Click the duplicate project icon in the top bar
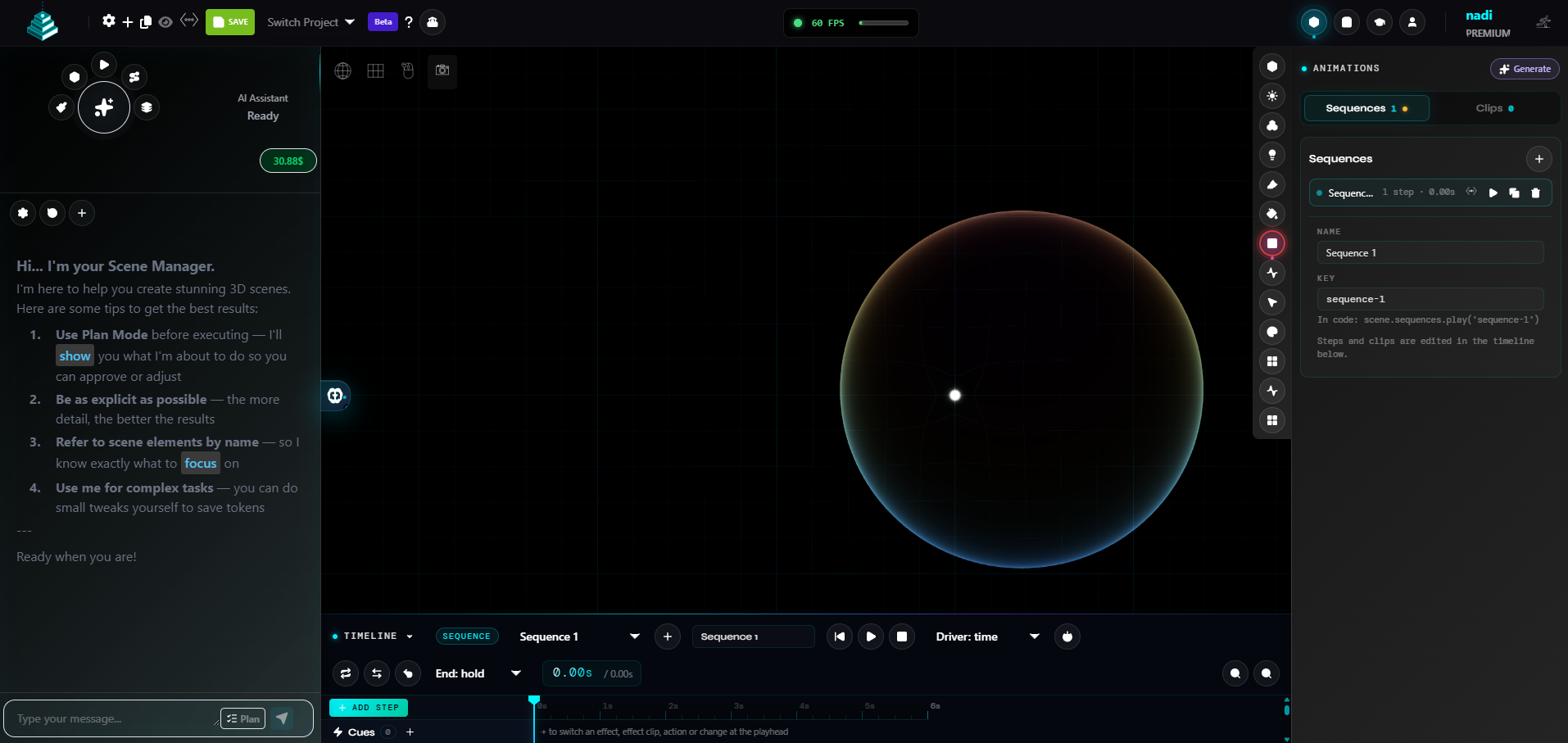 pyautogui.click(x=146, y=22)
